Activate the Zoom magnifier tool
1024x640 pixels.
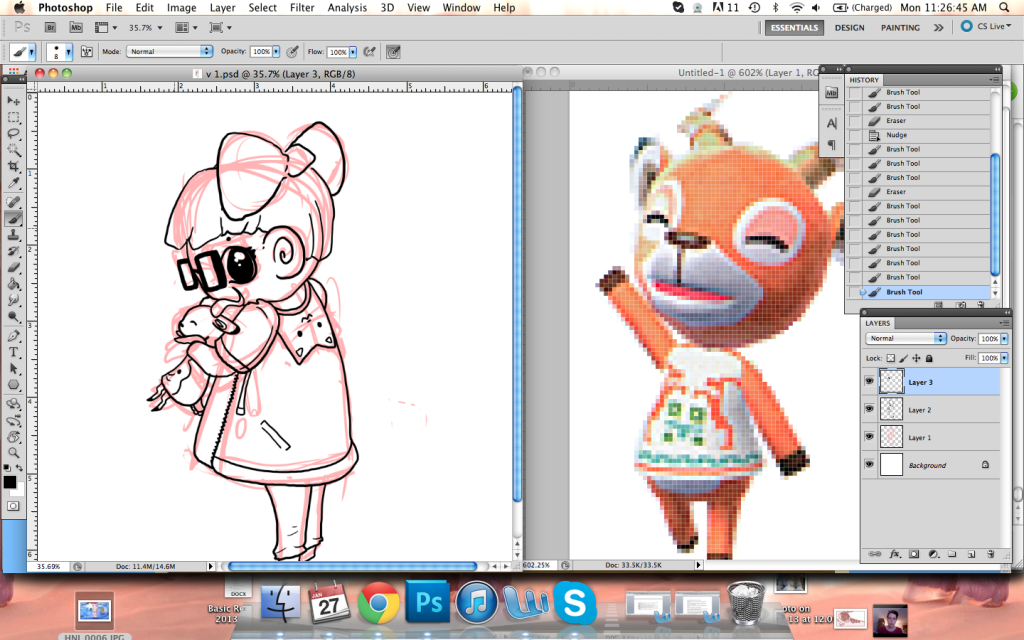[14, 453]
